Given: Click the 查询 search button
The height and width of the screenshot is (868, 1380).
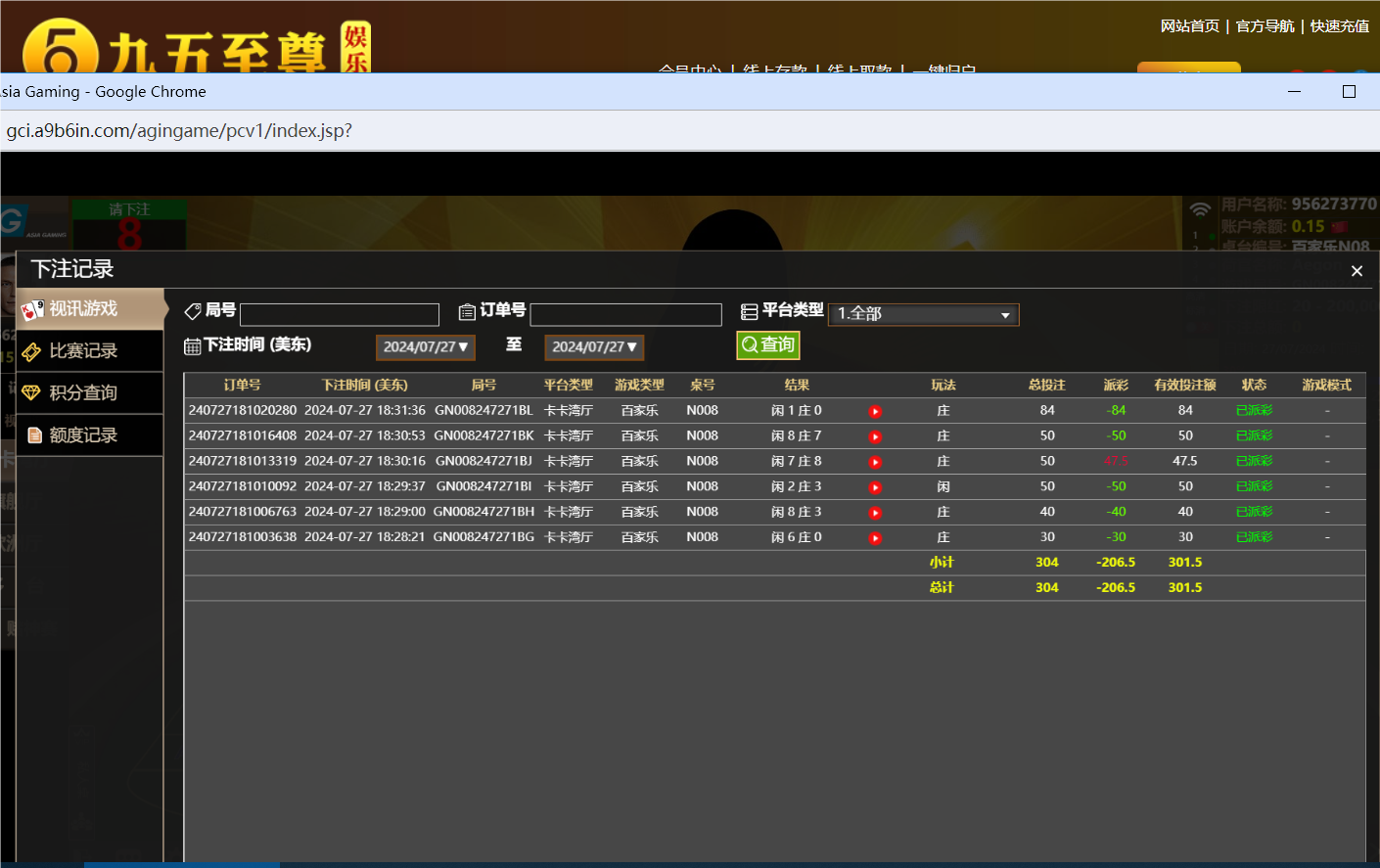Looking at the screenshot, I should (768, 345).
